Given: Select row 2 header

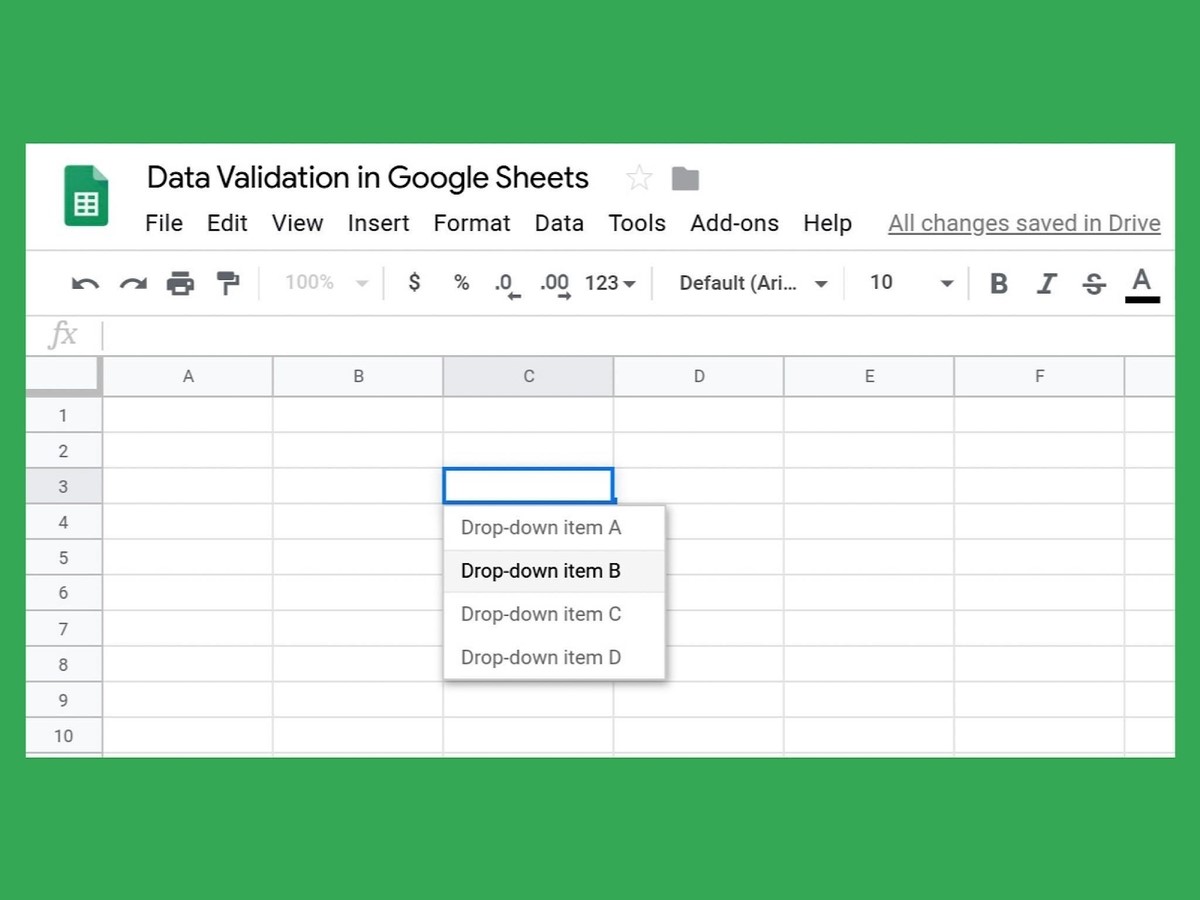Looking at the screenshot, I should tap(63, 451).
